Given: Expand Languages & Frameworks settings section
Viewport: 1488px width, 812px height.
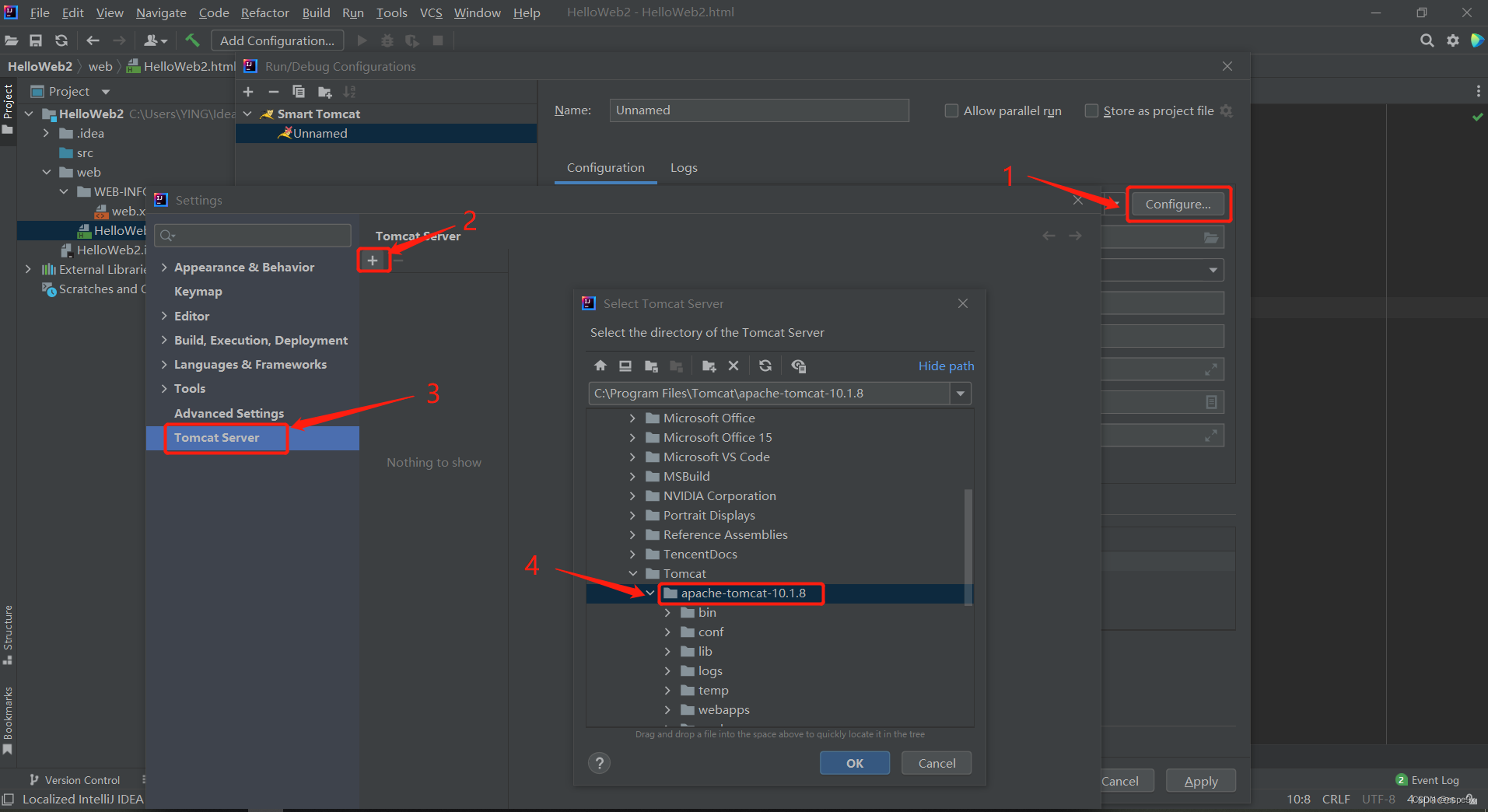Looking at the screenshot, I should point(164,364).
